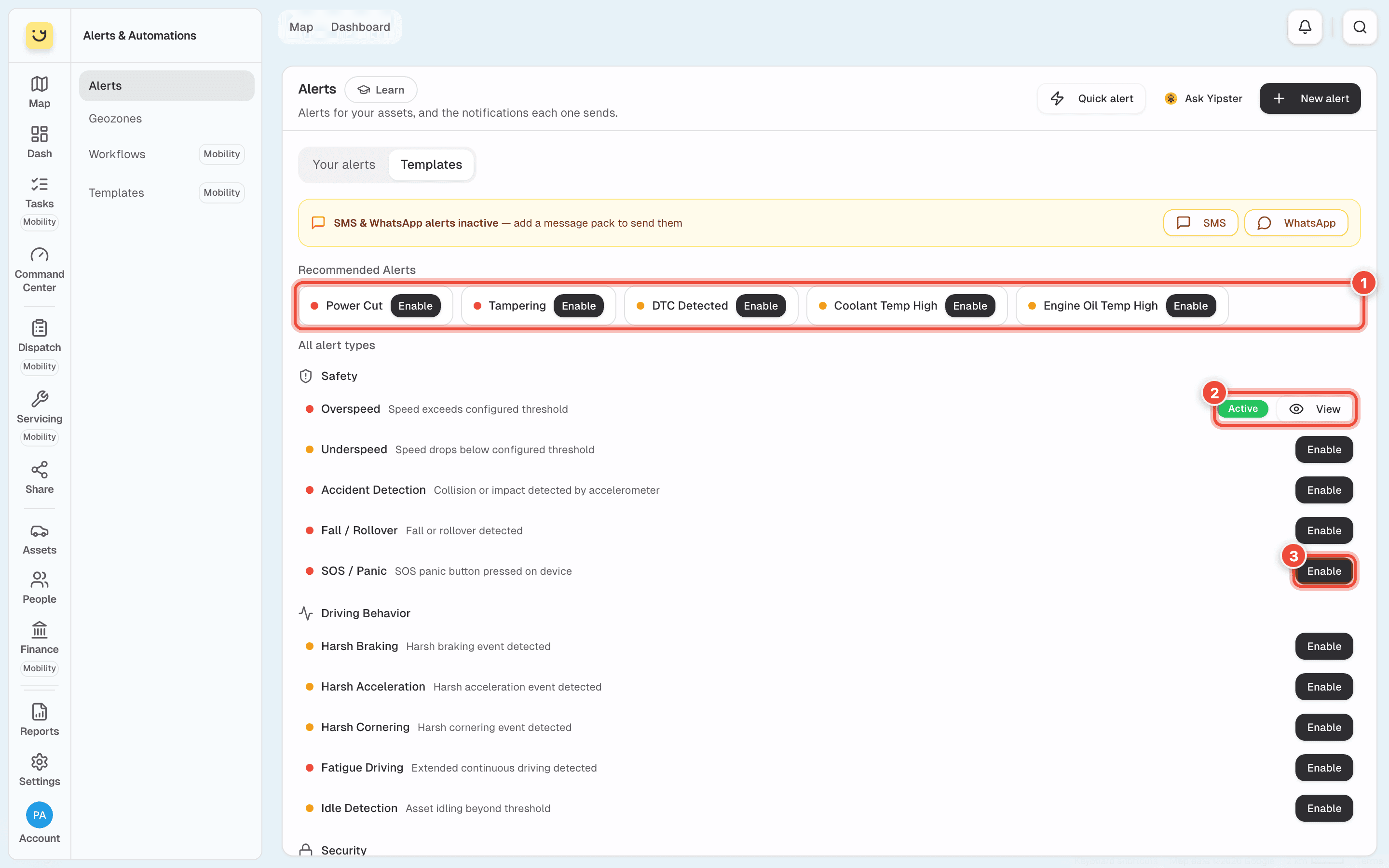Open Templates in the side menu
Viewport: 1389px width, 868px height.
point(117,193)
